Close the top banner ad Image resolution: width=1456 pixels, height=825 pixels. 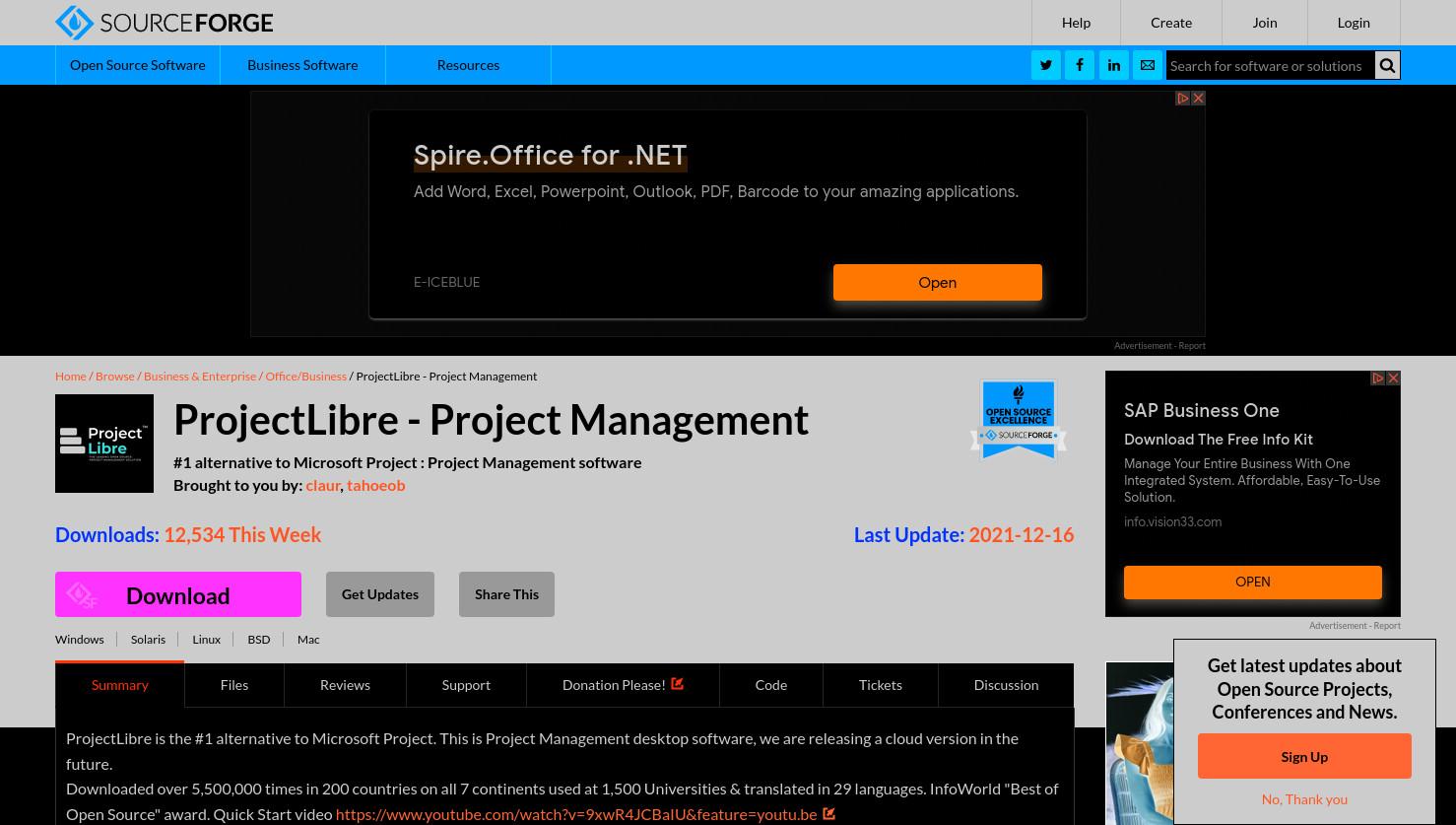pyautogui.click(x=1198, y=99)
